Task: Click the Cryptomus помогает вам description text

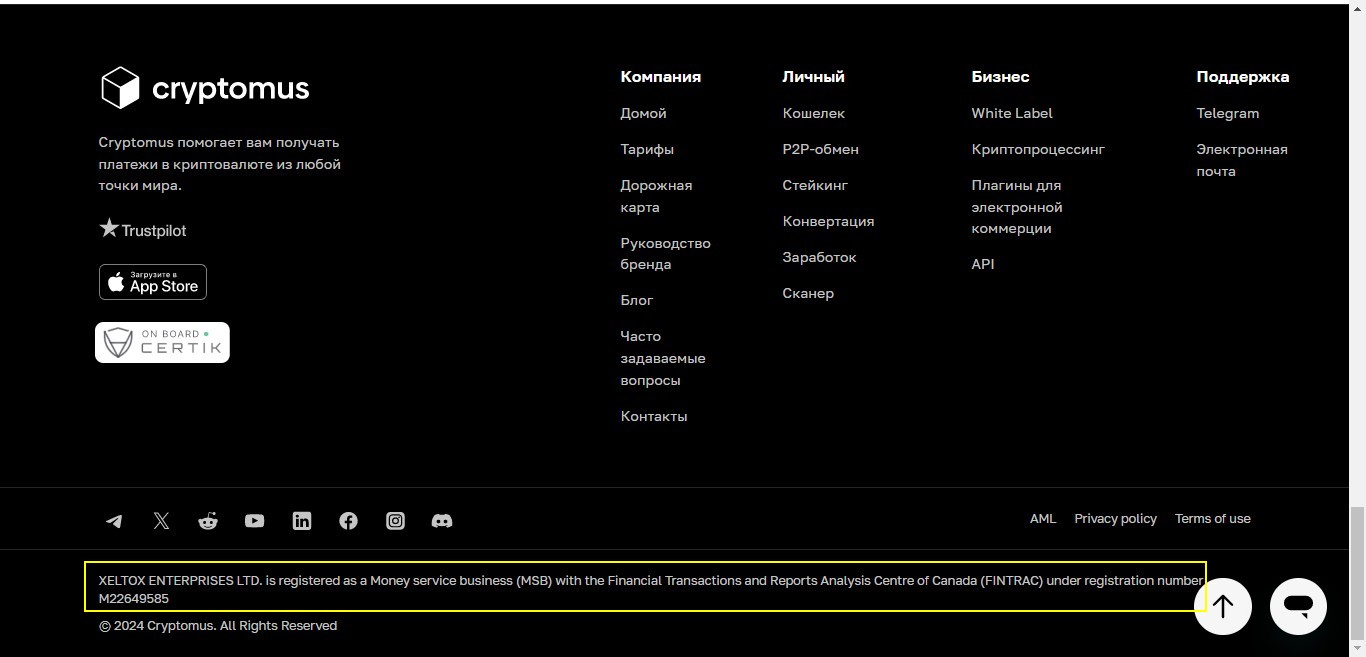Action: click(x=220, y=164)
